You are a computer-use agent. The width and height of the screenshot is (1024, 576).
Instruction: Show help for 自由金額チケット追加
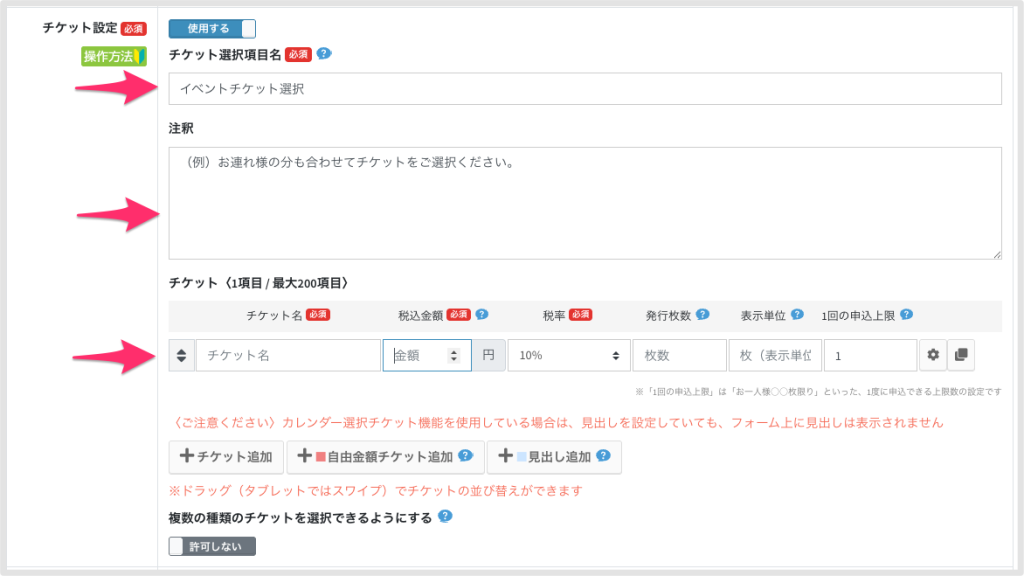[x=466, y=456]
